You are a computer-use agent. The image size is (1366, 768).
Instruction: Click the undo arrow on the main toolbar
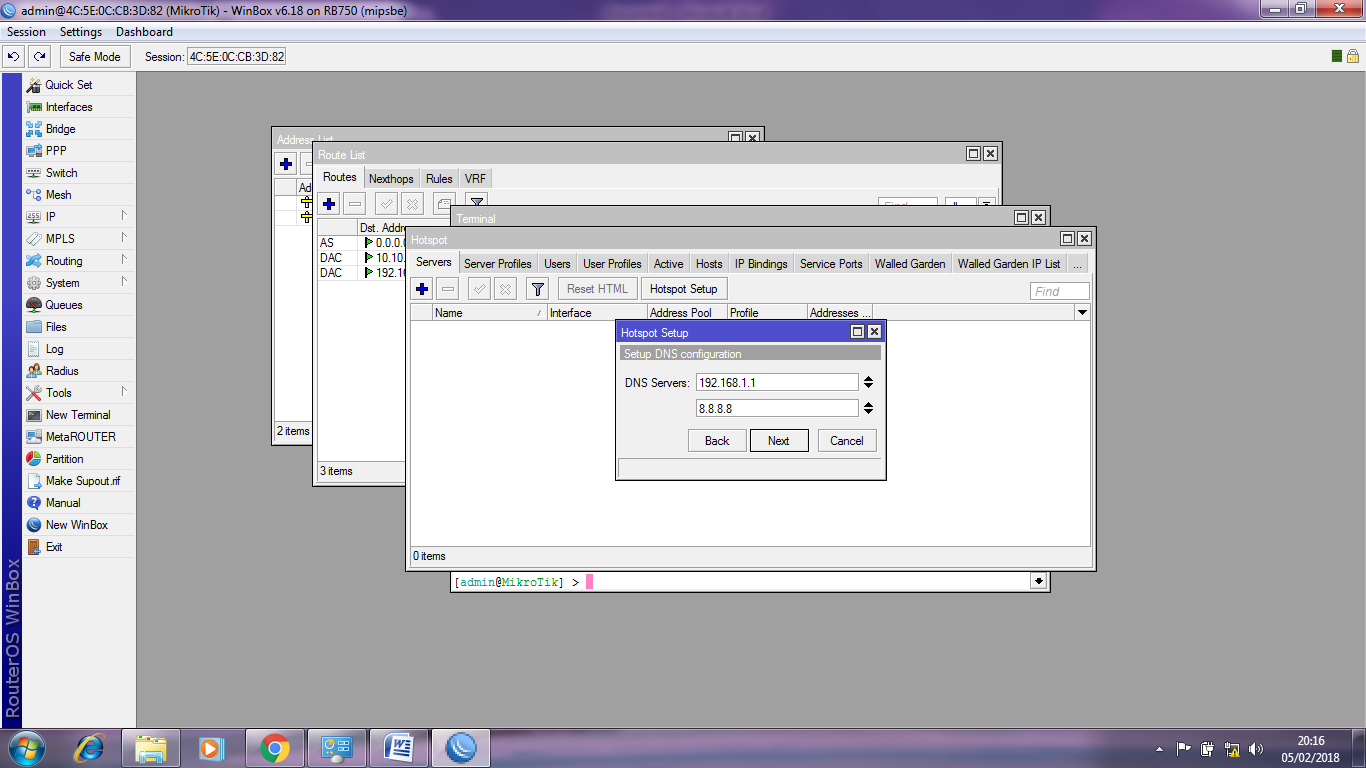(x=12, y=56)
